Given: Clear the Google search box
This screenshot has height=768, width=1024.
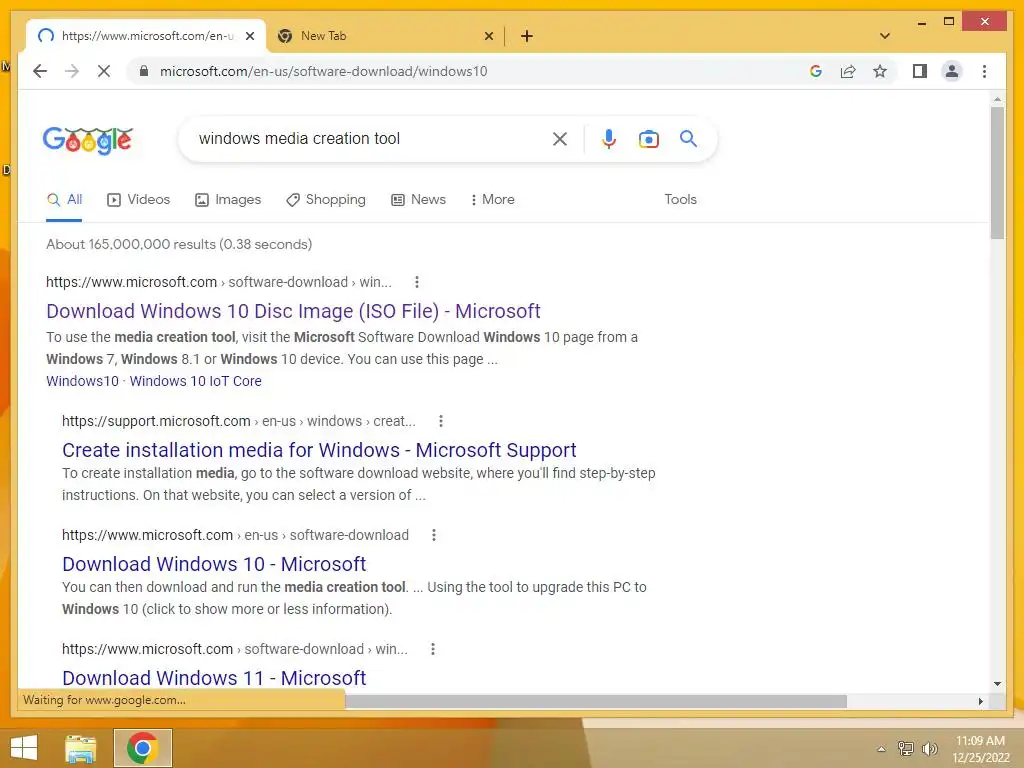Looking at the screenshot, I should pyautogui.click(x=560, y=138).
